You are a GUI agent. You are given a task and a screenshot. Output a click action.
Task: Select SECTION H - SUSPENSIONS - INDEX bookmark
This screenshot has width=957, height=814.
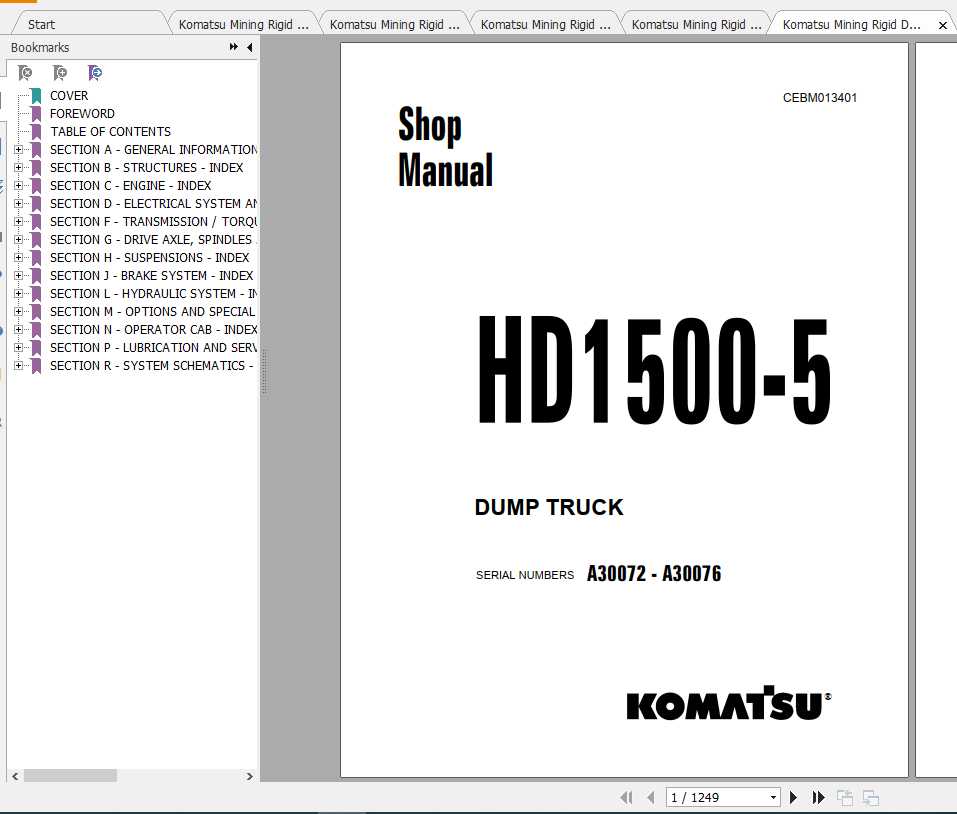coord(150,258)
